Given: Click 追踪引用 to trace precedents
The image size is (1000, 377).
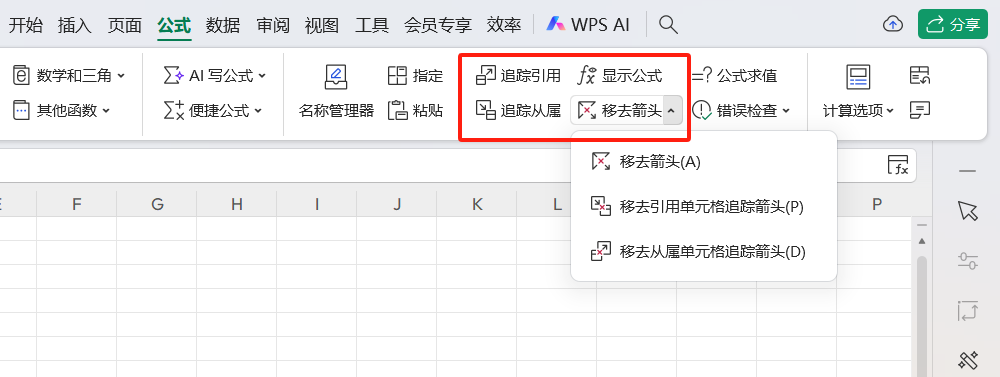Looking at the screenshot, I should click(x=518, y=76).
